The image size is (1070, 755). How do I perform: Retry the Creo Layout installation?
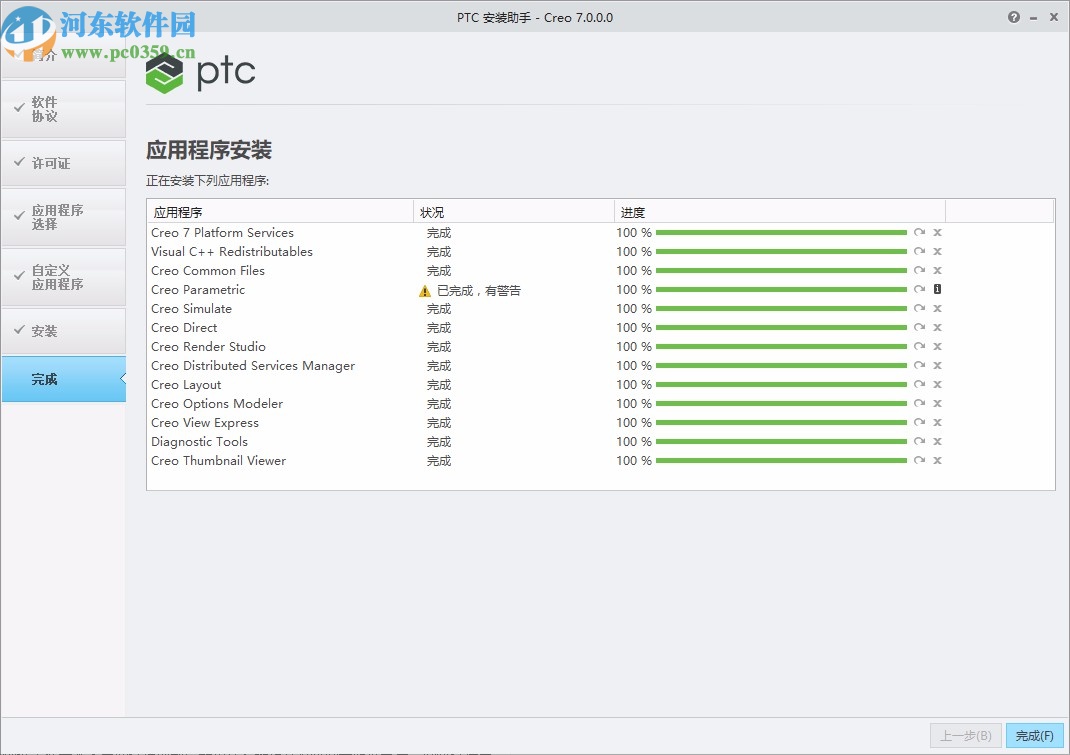[x=919, y=384]
